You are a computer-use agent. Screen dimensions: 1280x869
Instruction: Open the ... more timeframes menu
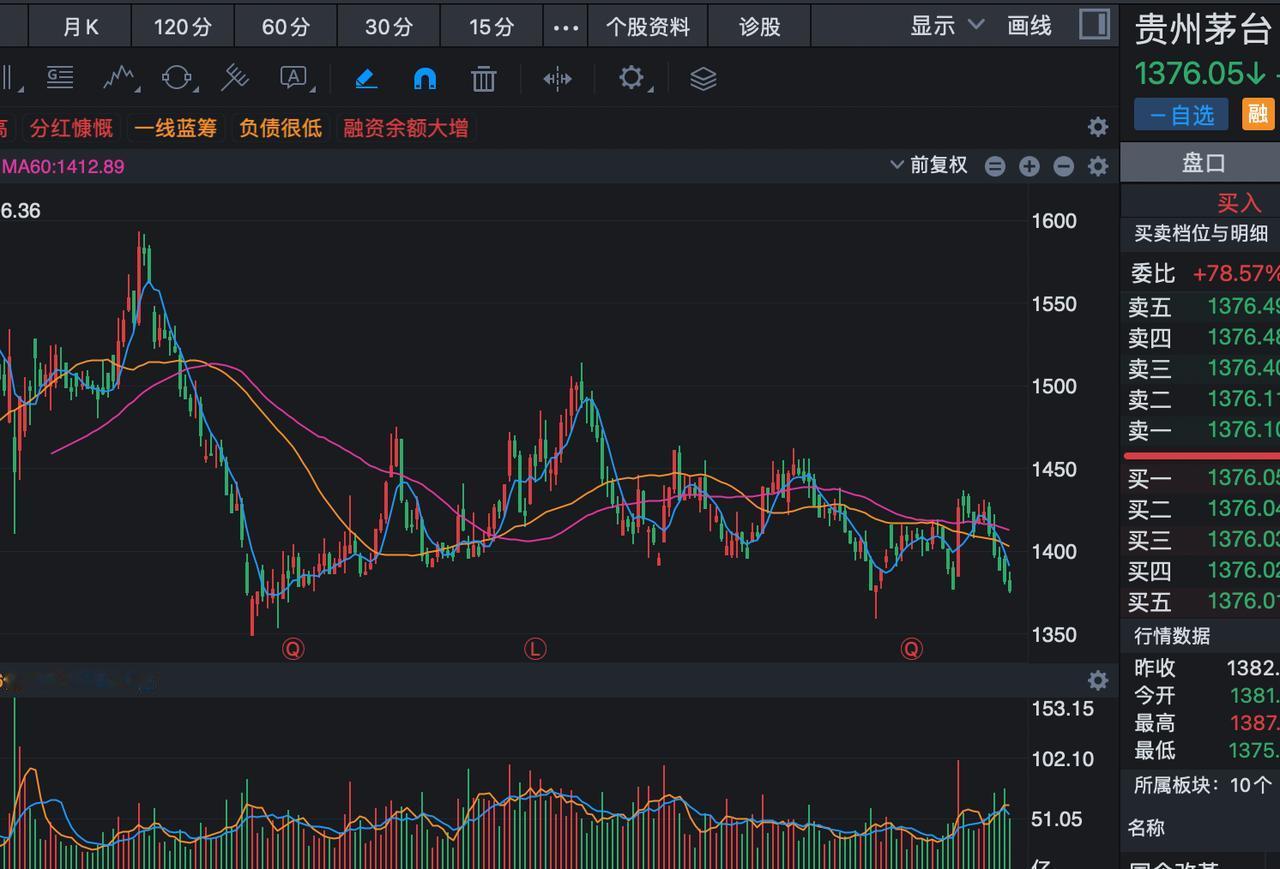(x=565, y=26)
